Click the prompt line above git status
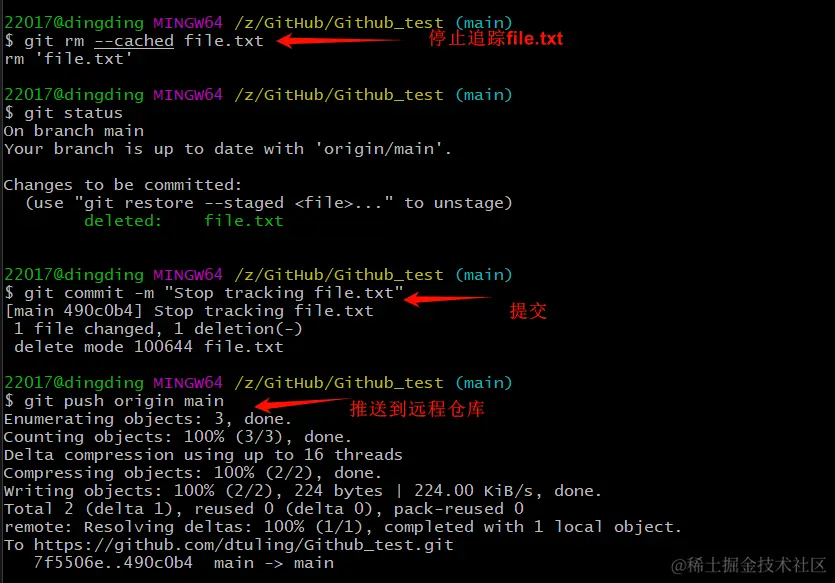The image size is (835, 583). click(x=258, y=95)
